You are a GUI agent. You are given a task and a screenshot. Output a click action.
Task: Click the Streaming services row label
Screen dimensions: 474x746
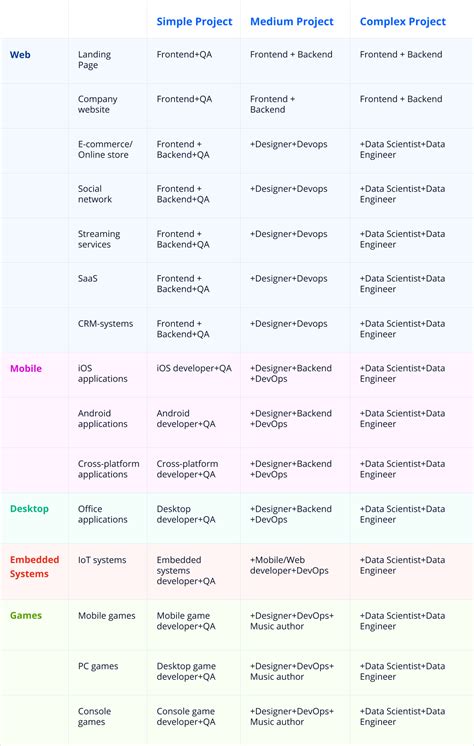tap(99, 239)
